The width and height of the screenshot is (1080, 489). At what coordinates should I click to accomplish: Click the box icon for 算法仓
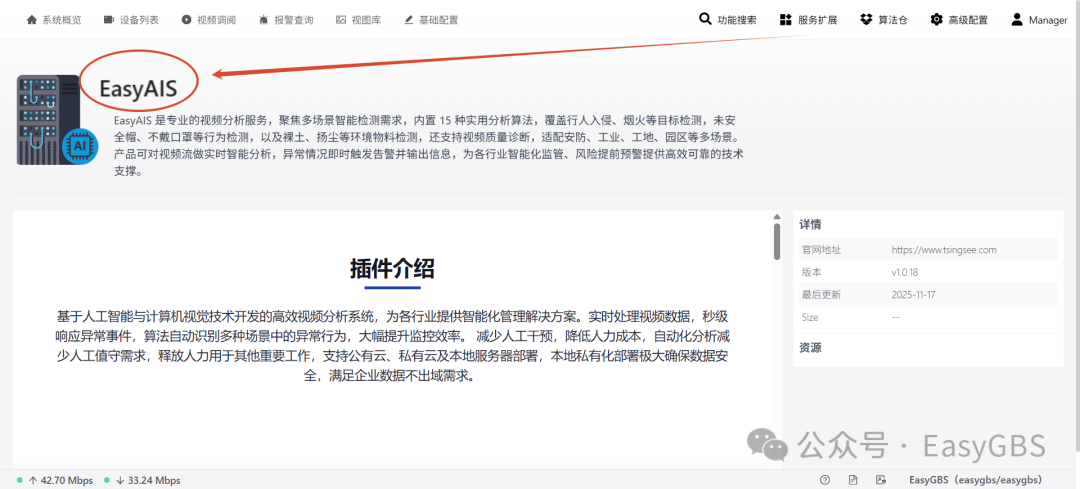pos(866,19)
